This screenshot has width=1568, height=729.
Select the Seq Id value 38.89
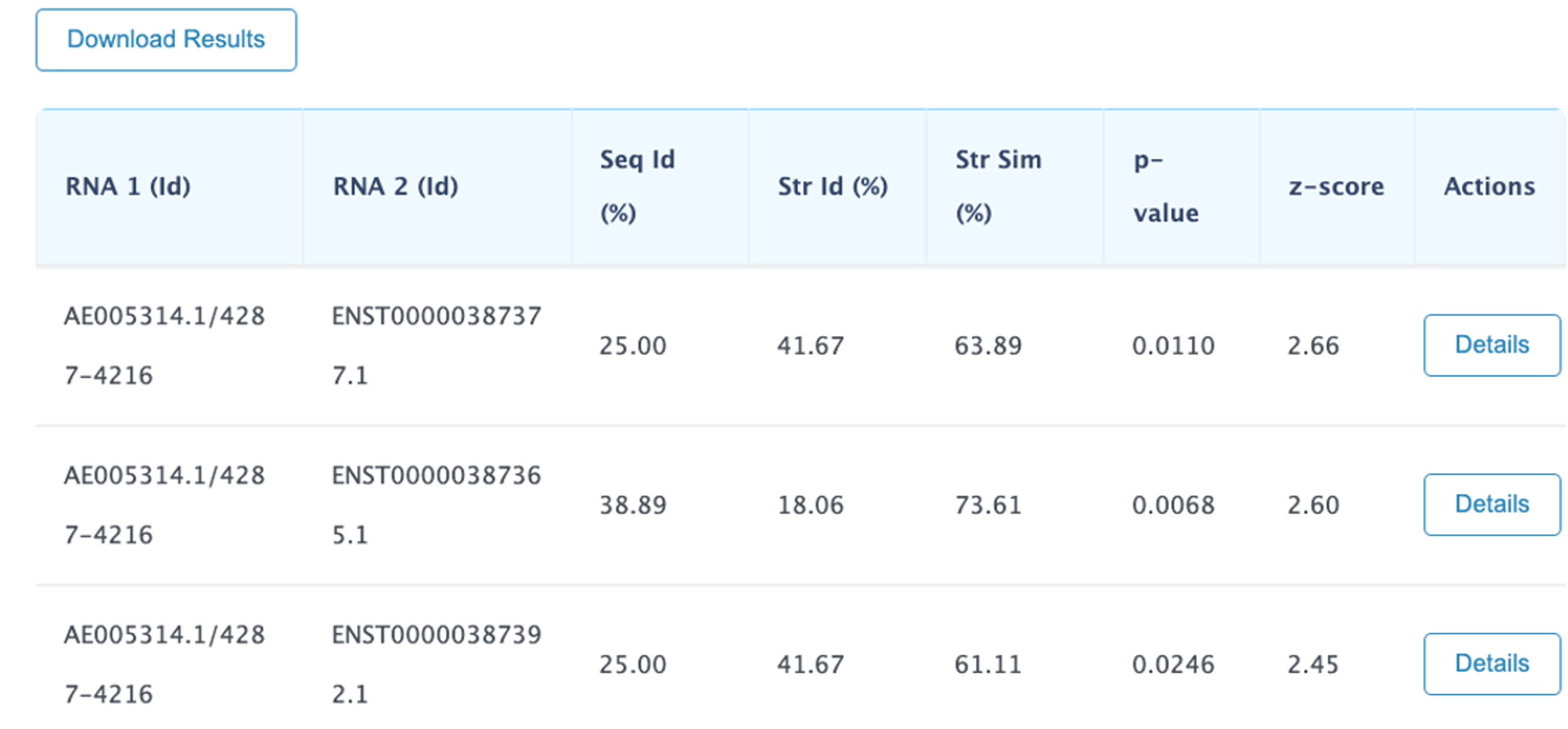(x=633, y=505)
